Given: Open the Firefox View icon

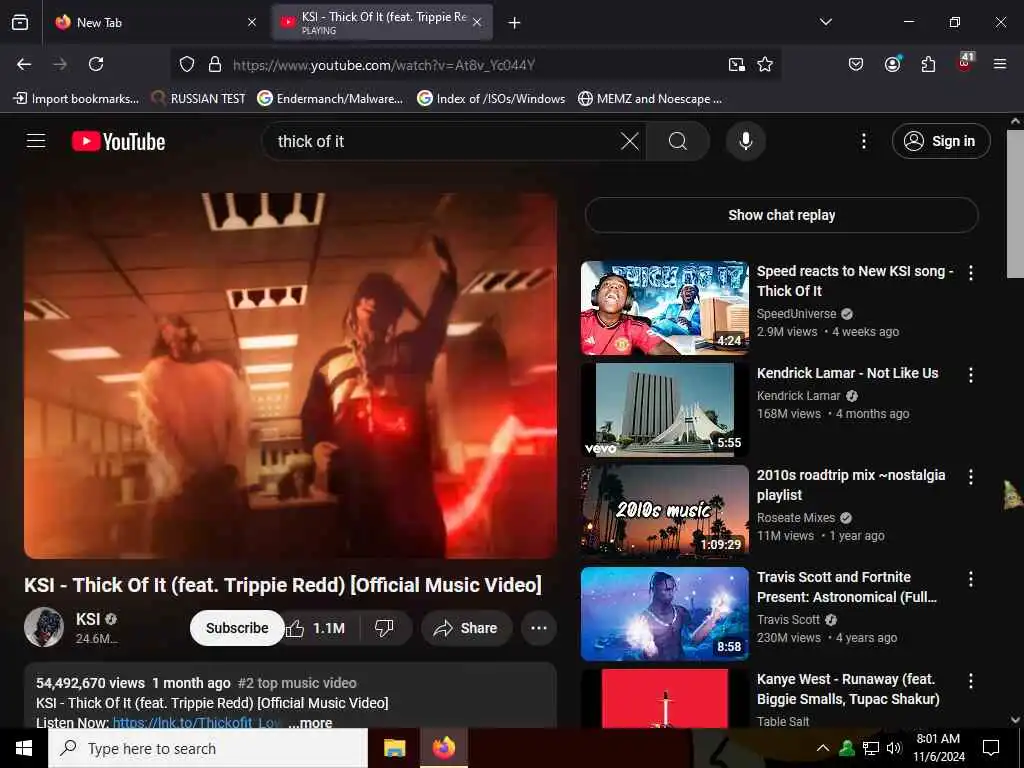Looking at the screenshot, I should click(20, 23).
